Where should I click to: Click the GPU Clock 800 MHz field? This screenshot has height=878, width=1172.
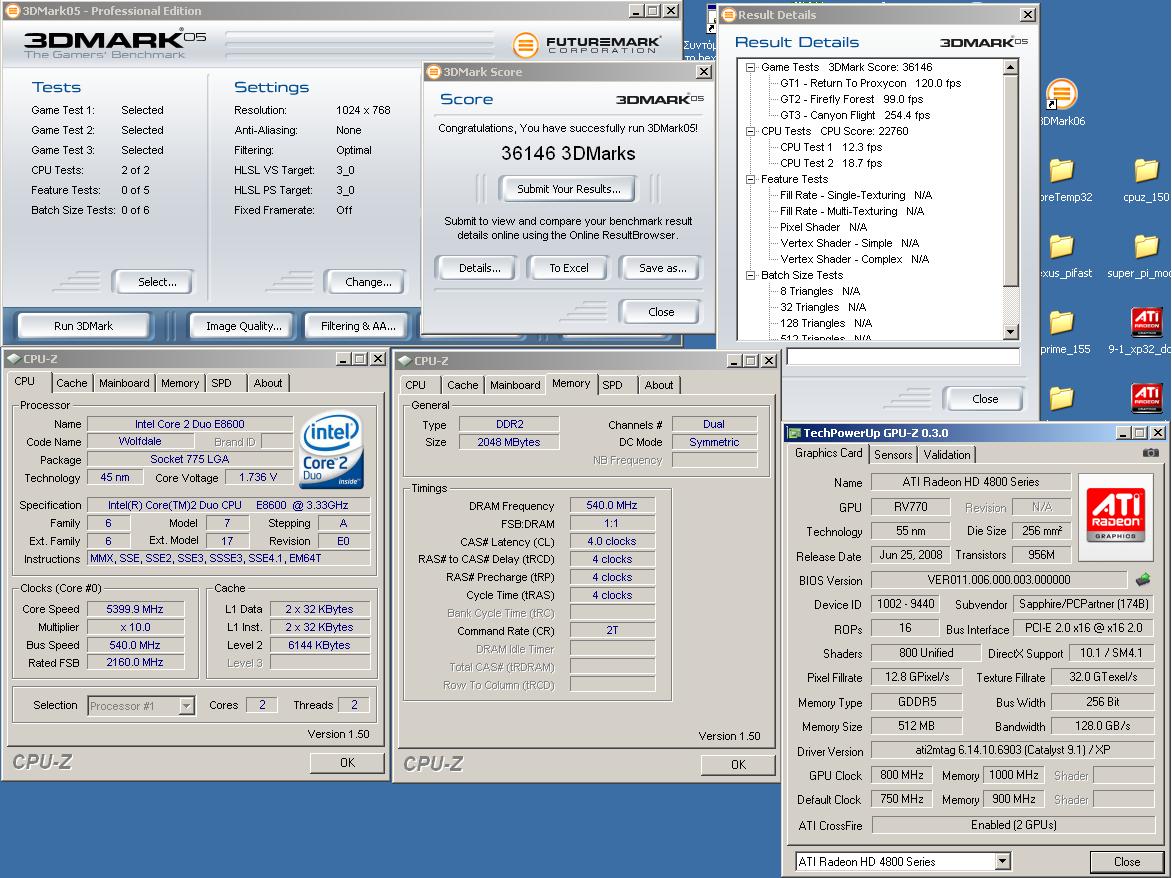901,775
